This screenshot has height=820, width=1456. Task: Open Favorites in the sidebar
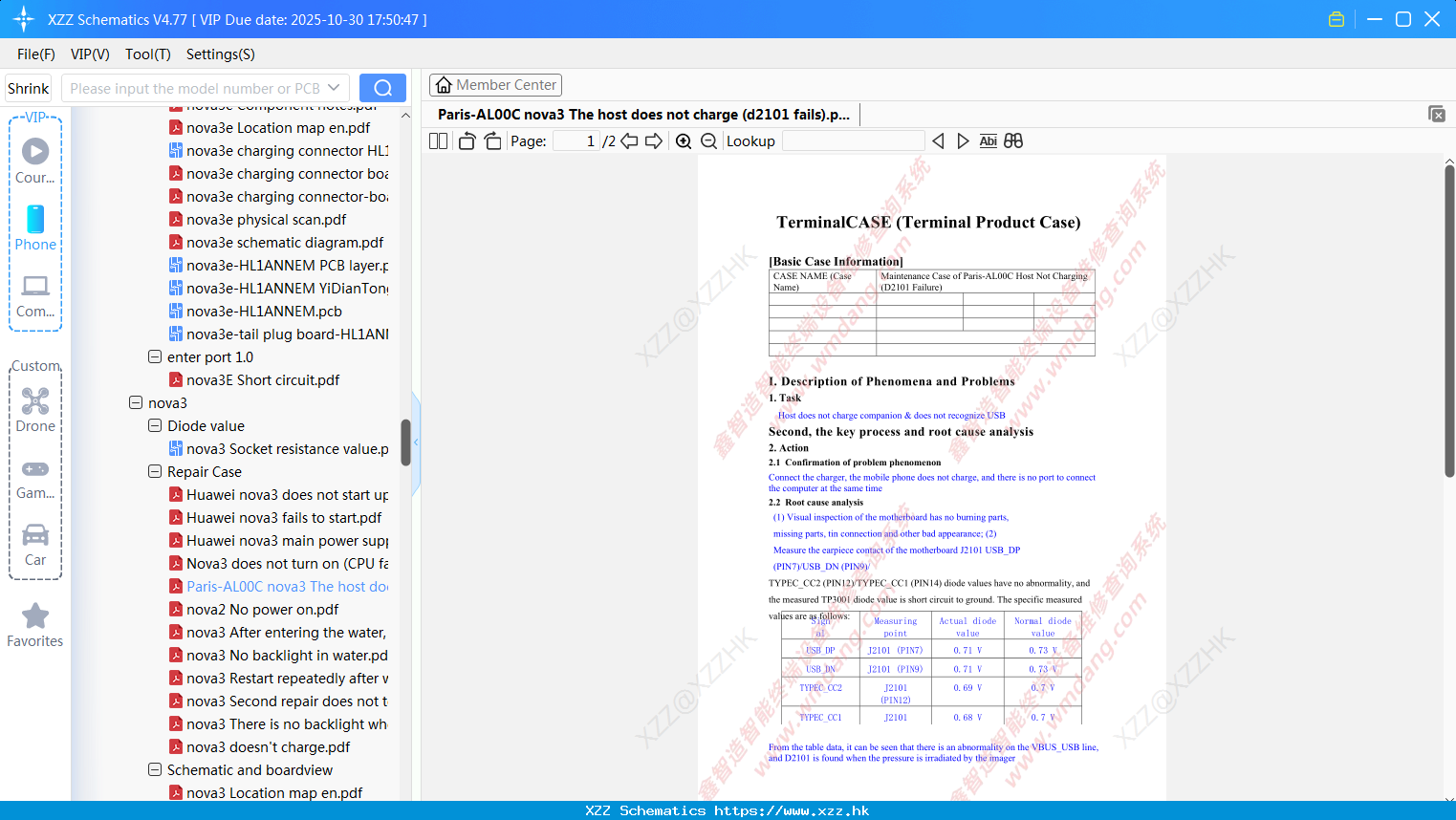[35, 625]
